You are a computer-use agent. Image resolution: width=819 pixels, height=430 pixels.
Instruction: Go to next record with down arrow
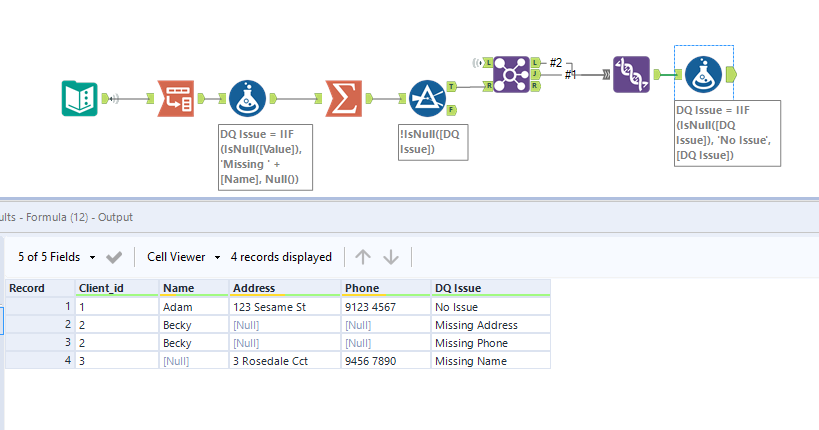391,257
